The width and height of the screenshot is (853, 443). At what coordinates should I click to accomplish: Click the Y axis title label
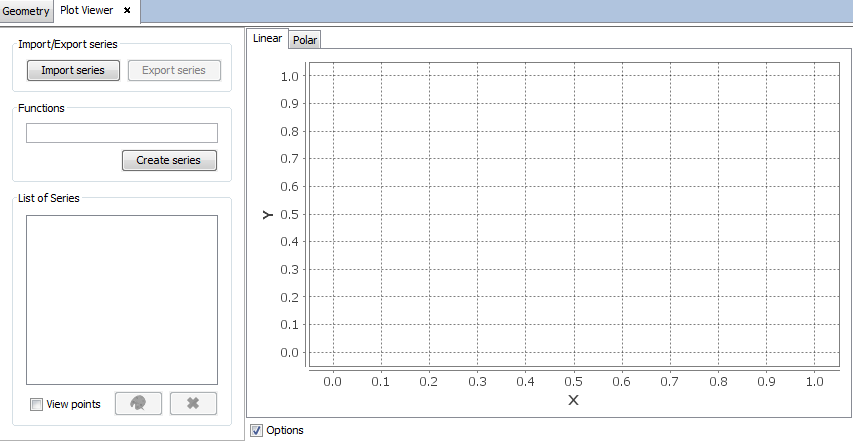click(x=267, y=215)
